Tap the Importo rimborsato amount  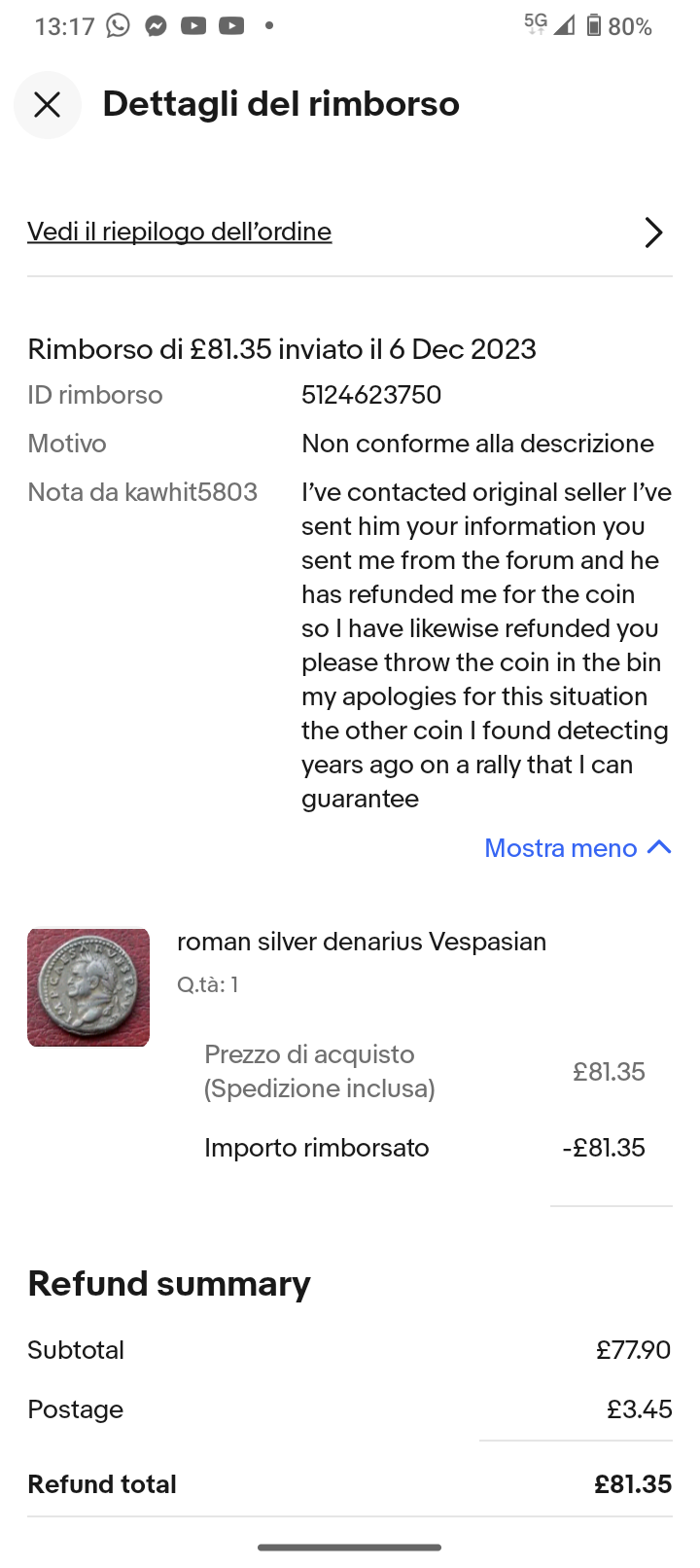tap(604, 1148)
